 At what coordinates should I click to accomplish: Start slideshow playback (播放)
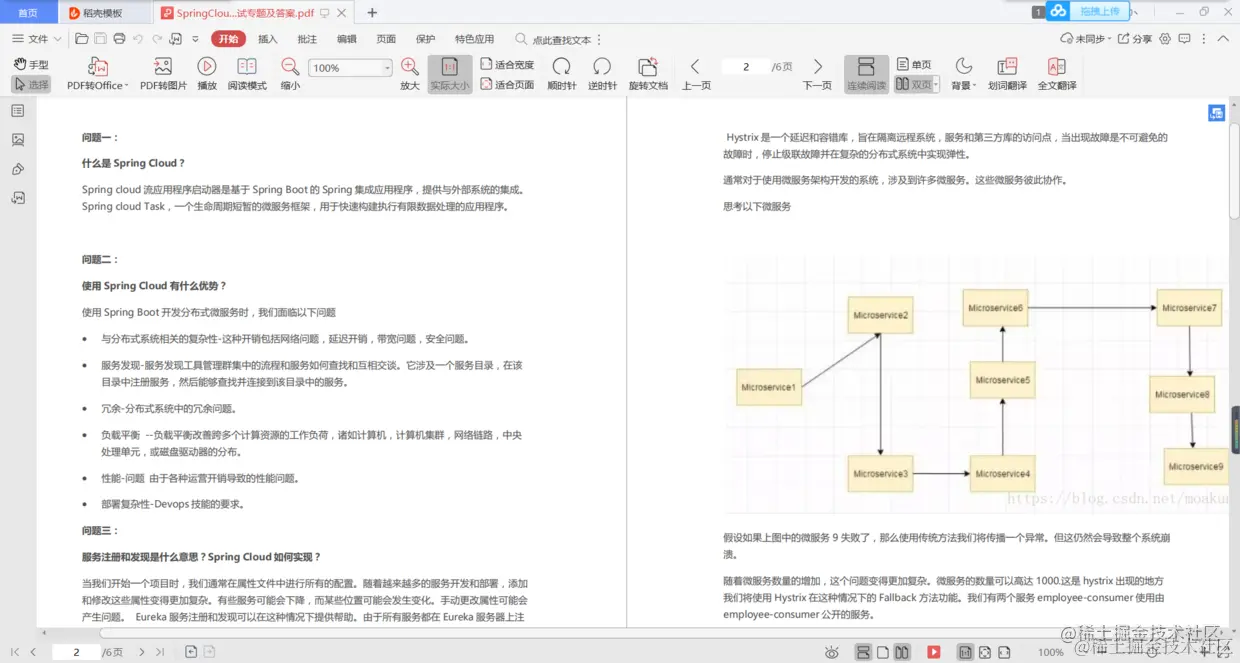click(207, 74)
